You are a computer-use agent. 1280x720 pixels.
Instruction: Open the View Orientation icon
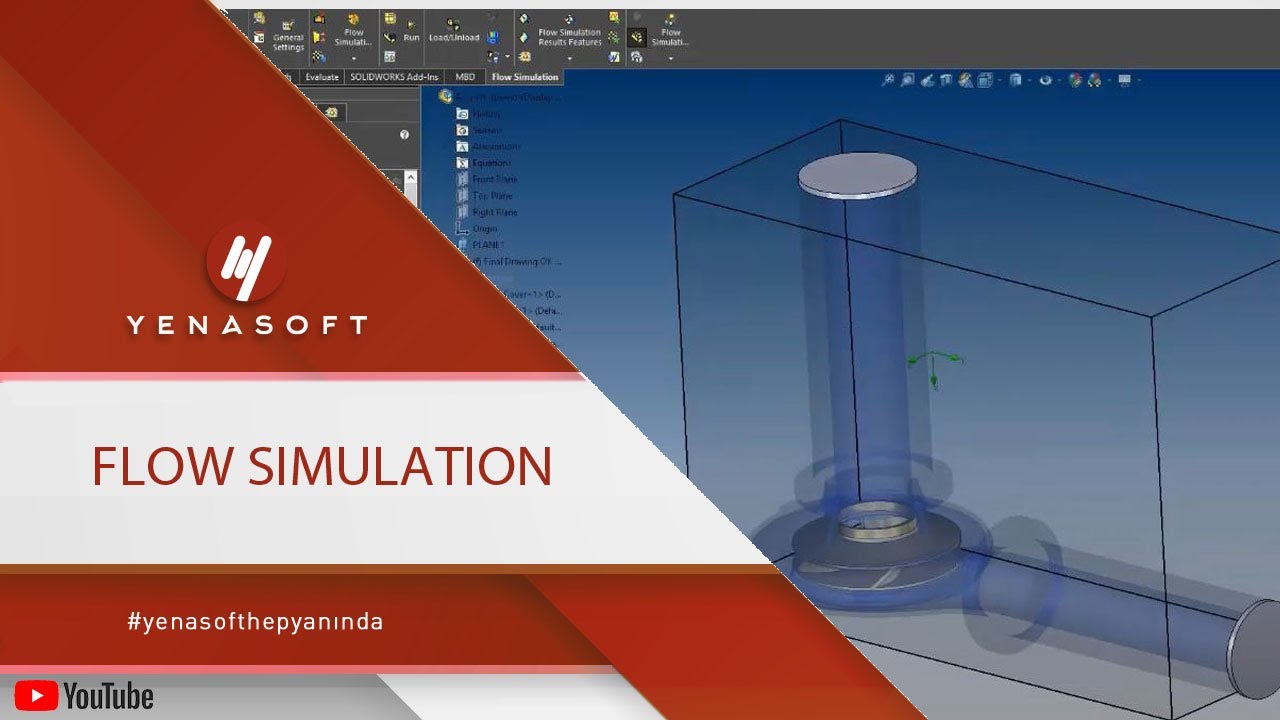[986, 80]
